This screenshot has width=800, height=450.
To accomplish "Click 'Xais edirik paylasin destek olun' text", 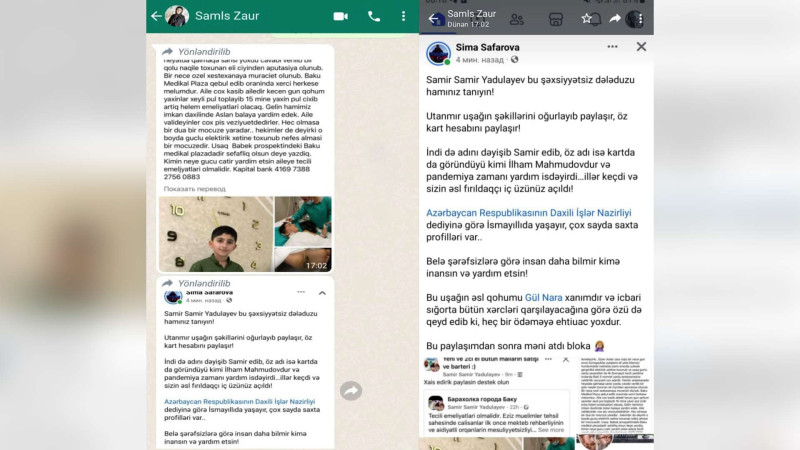I will [466, 382].
